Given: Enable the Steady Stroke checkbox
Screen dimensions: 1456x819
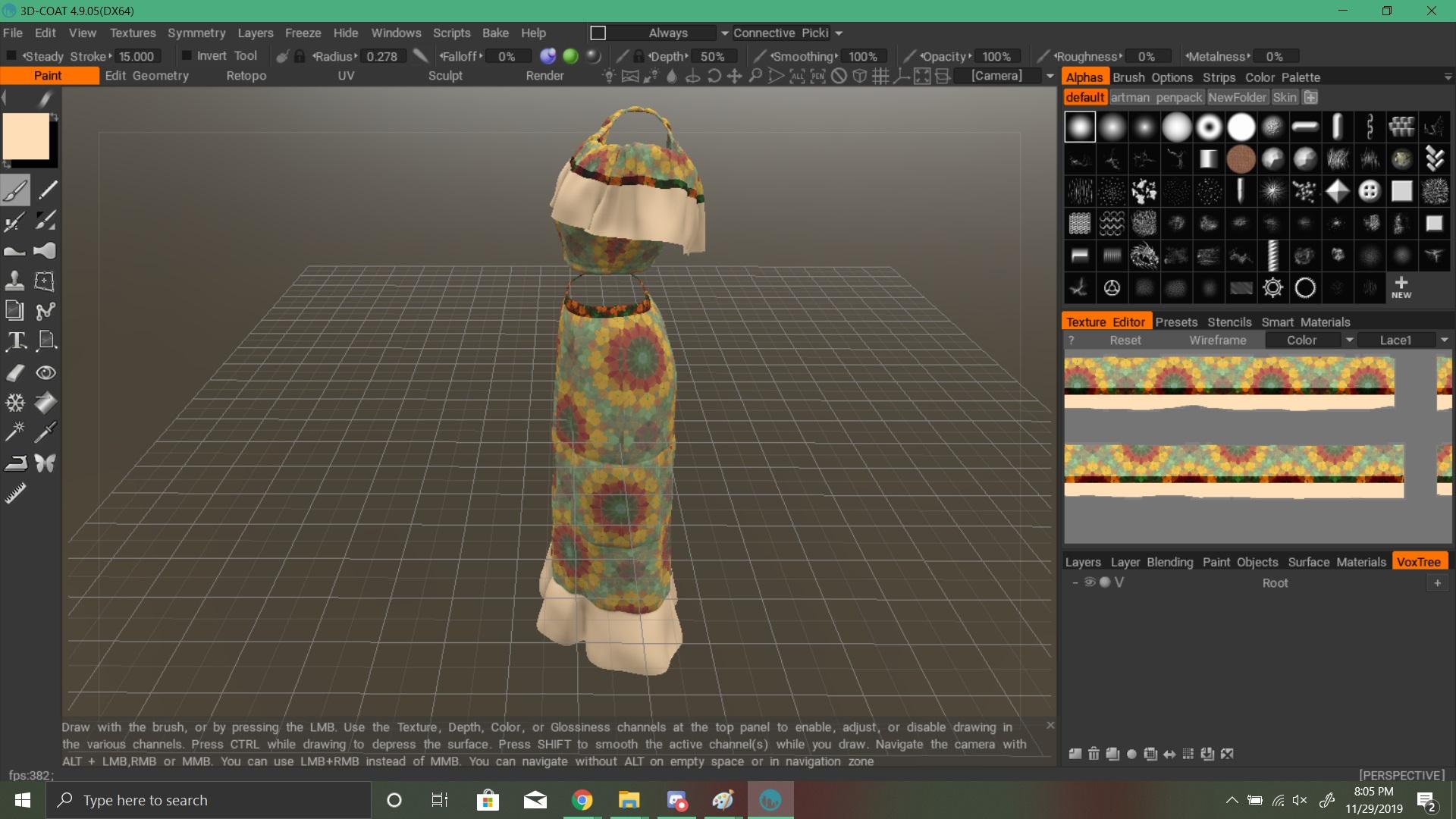Looking at the screenshot, I should 11,56.
